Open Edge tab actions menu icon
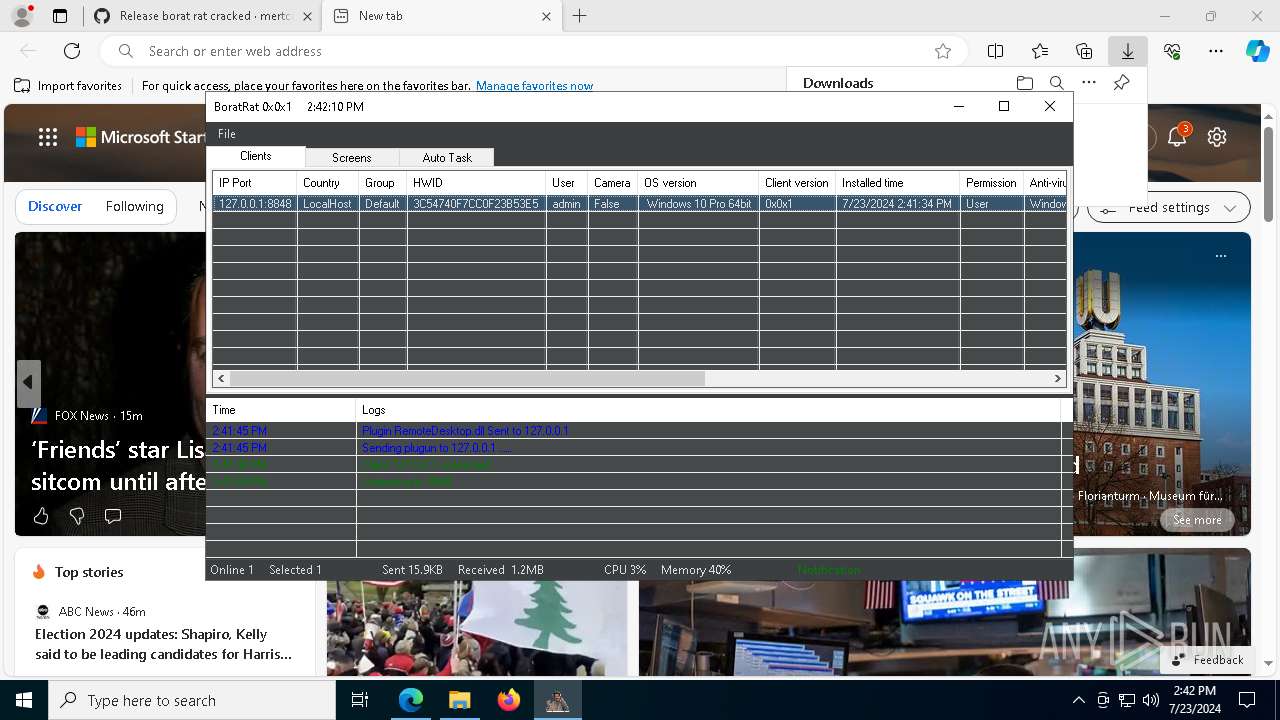Image resolution: width=1280 pixels, height=720 pixels. 60,16
